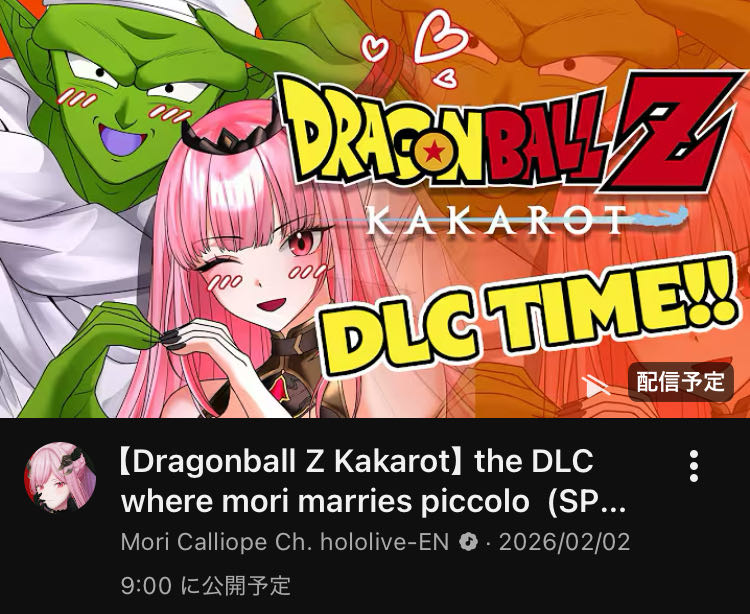
Task: Open the three-dot video options menu
Action: click(x=694, y=466)
